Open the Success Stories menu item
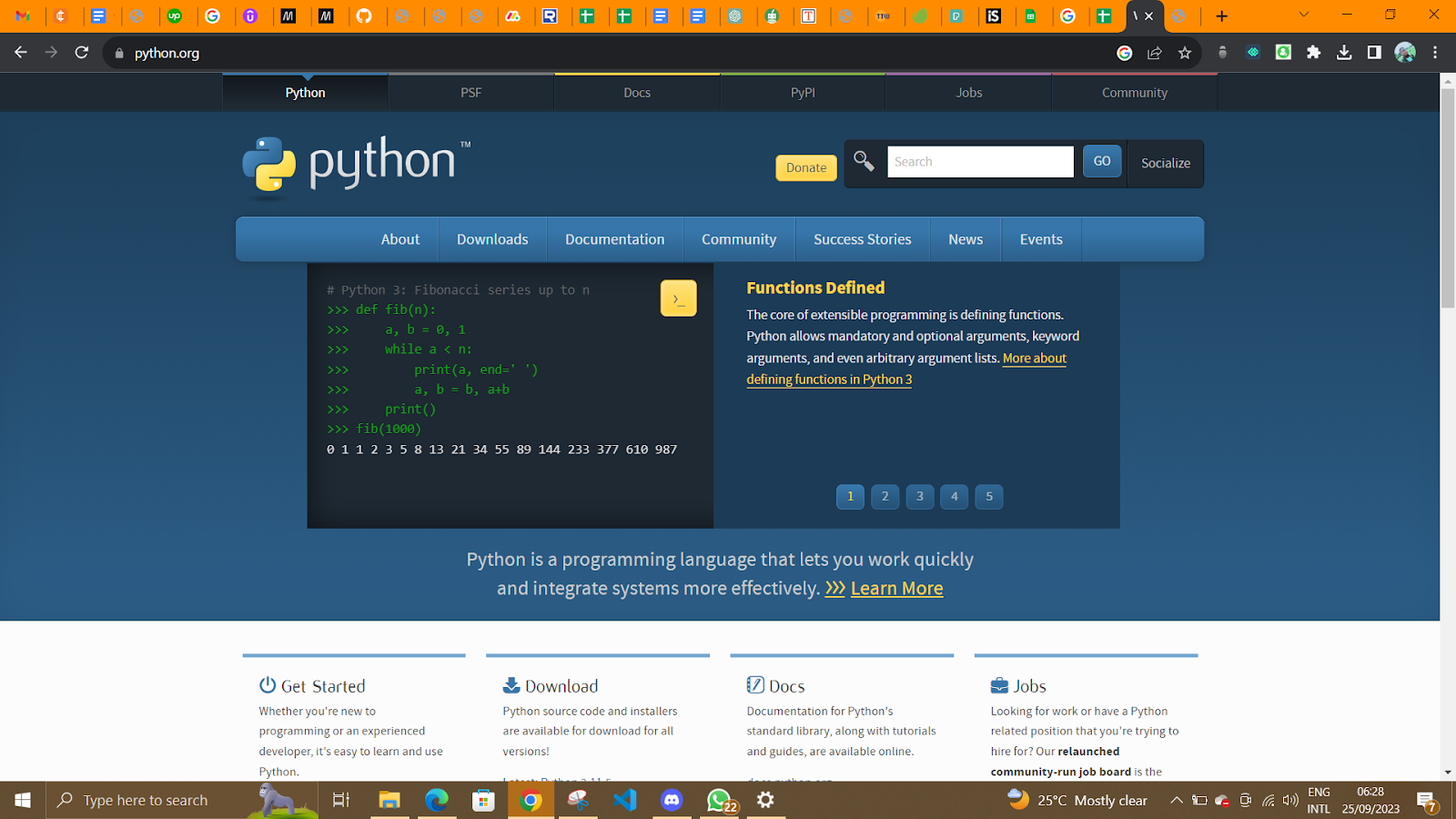The width and height of the screenshot is (1456, 819). (863, 239)
